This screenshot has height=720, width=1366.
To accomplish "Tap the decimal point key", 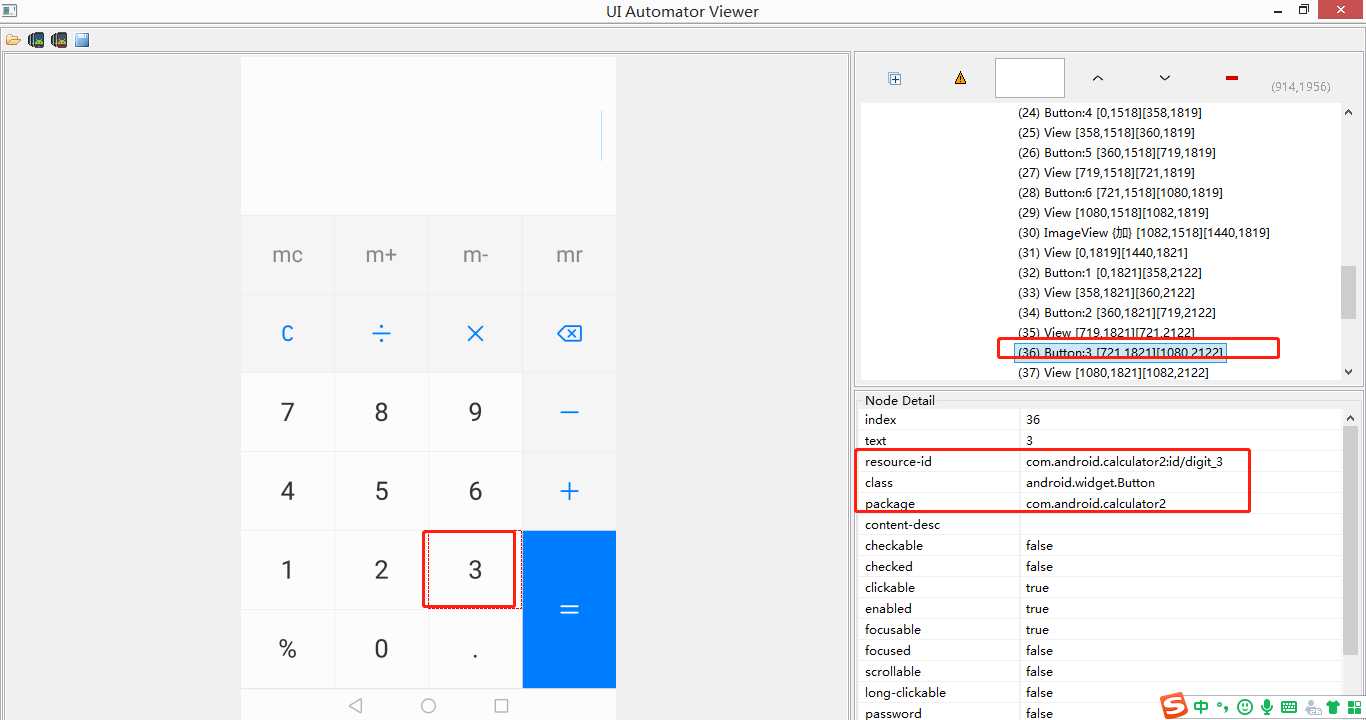I will [475, 649].
